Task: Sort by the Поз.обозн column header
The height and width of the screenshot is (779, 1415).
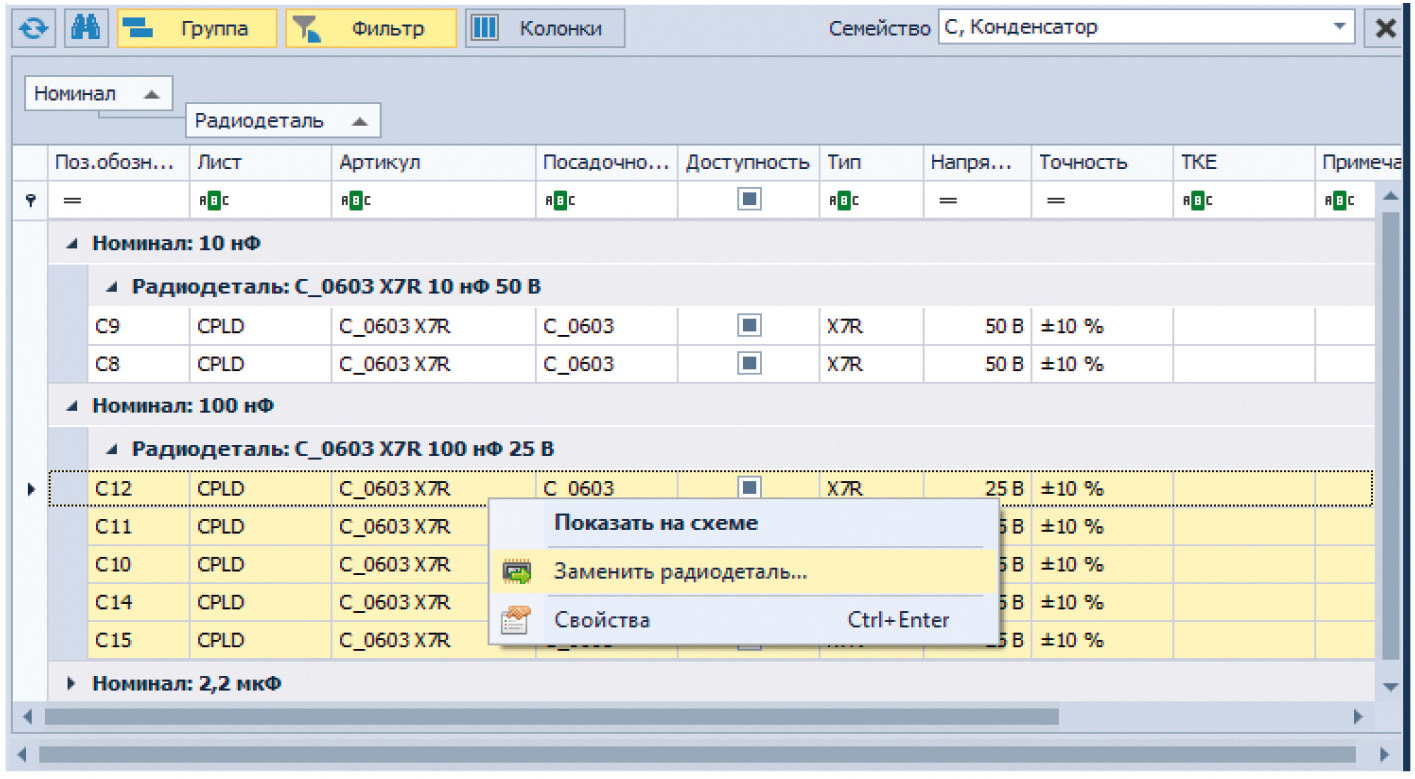Action: point(119,162)
